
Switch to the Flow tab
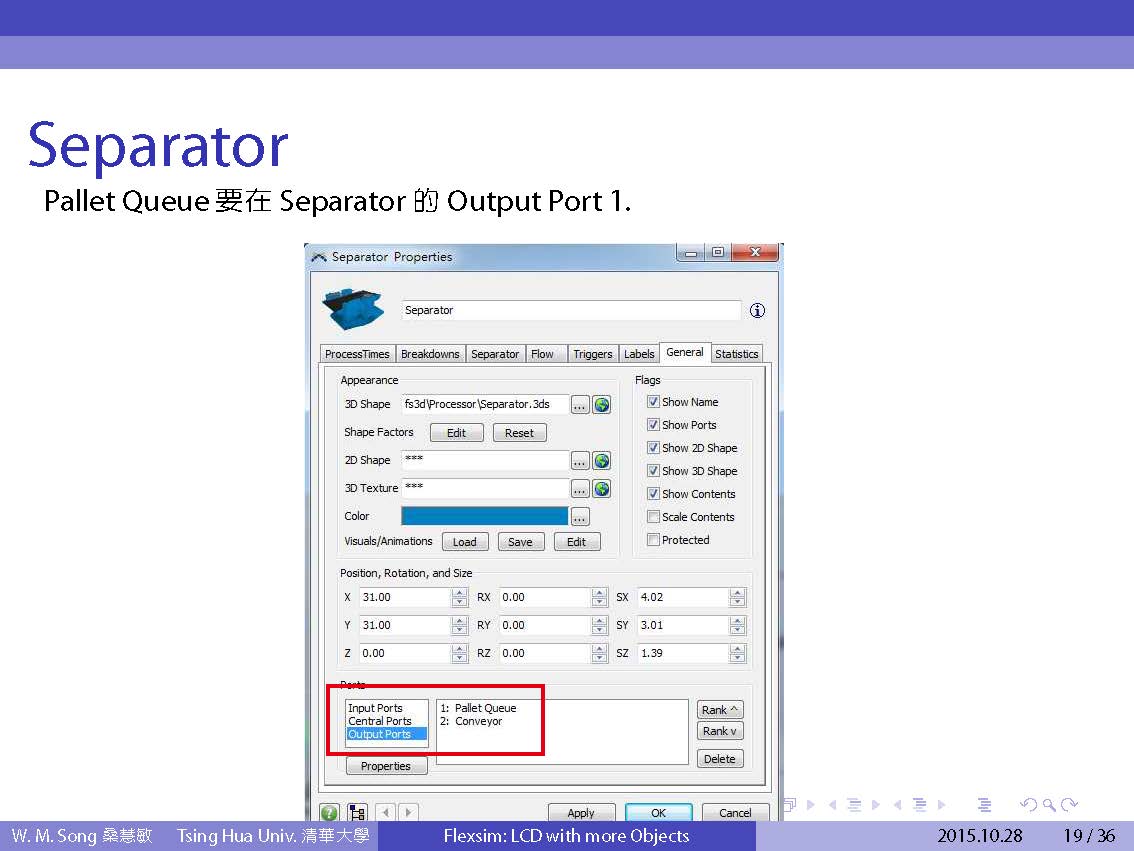[x=542, y=354]
